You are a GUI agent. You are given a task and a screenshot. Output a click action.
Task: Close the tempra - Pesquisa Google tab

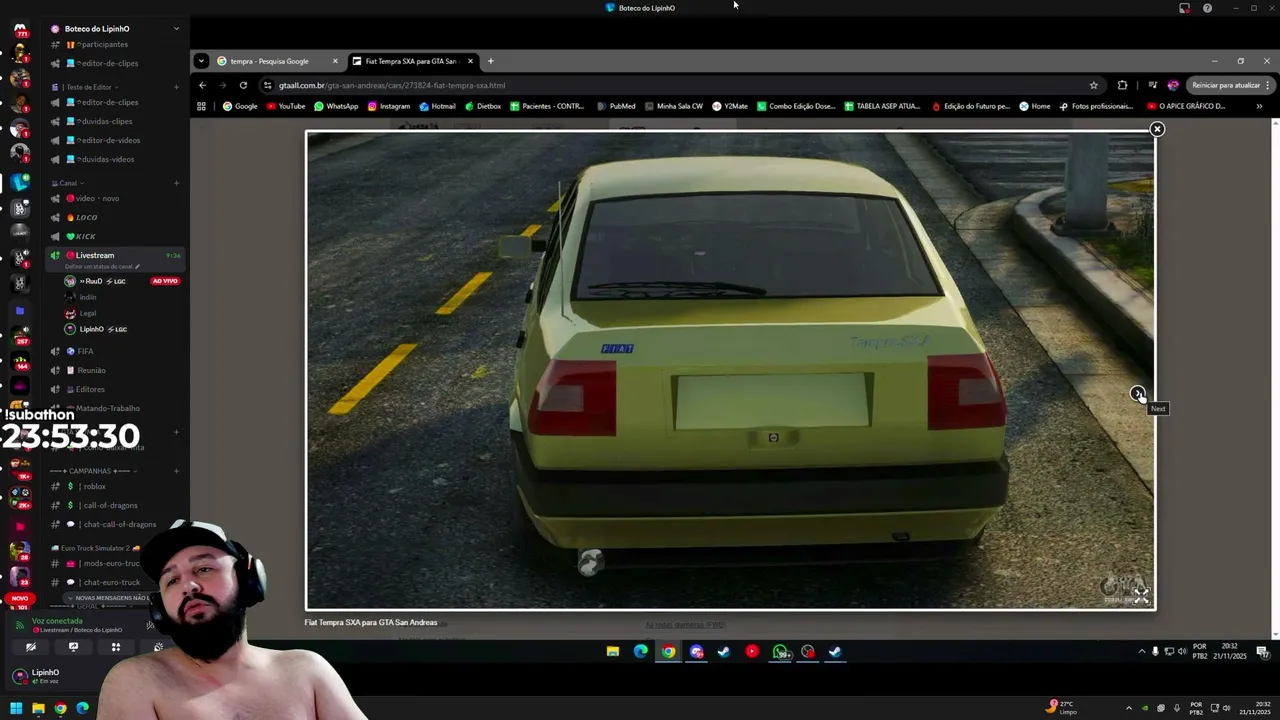pos(335,61)
